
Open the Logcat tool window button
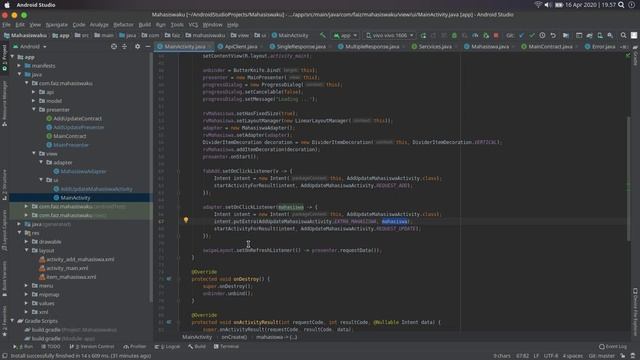[x=168, y=347]
